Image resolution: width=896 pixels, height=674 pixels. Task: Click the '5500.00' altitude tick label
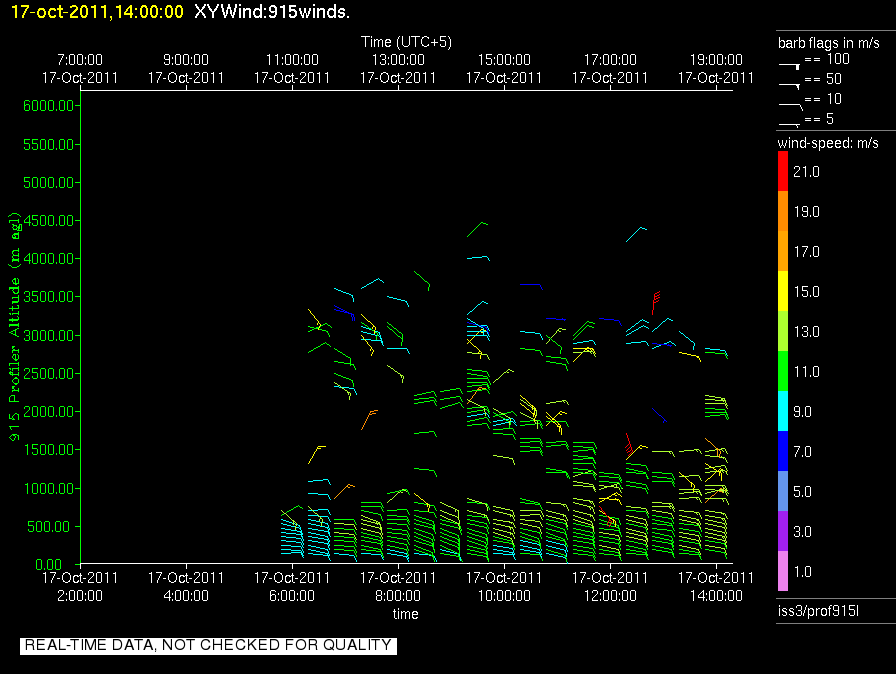[x=49, y=145]
